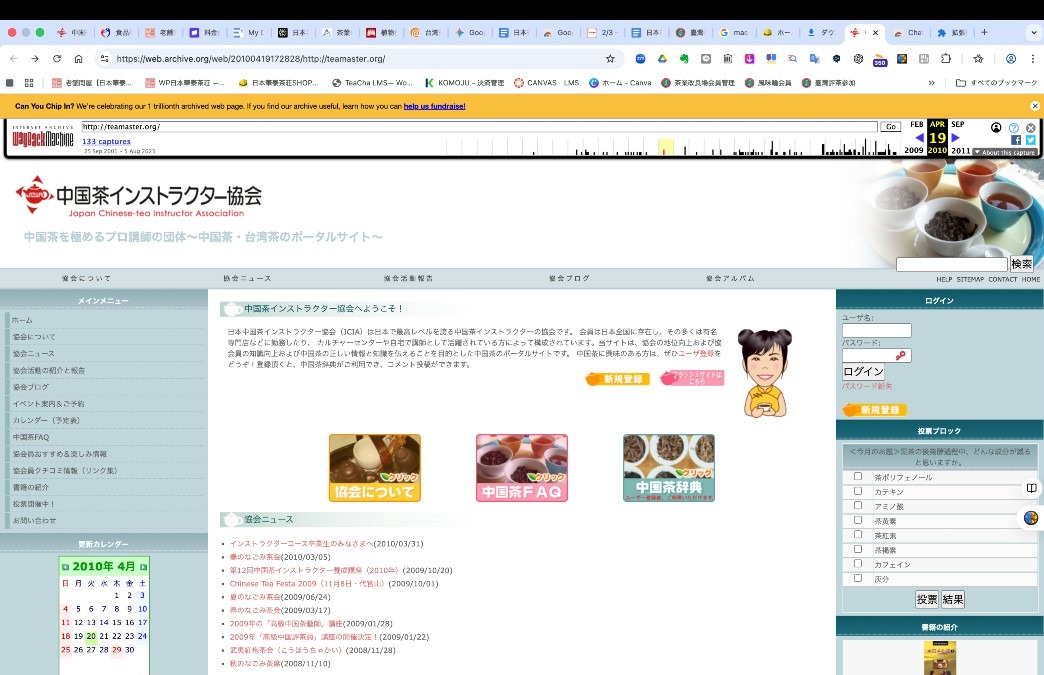Open the 中国茶FAQ banner icon
1044x675 pixels.
(x=521, y=467)
